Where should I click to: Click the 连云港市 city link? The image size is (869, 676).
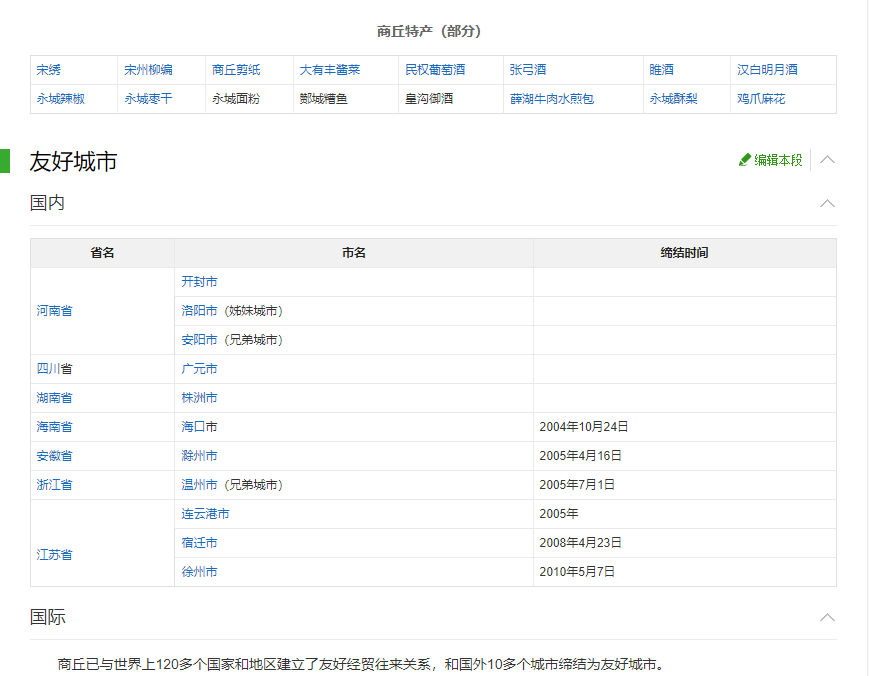(x=205, y=514)
